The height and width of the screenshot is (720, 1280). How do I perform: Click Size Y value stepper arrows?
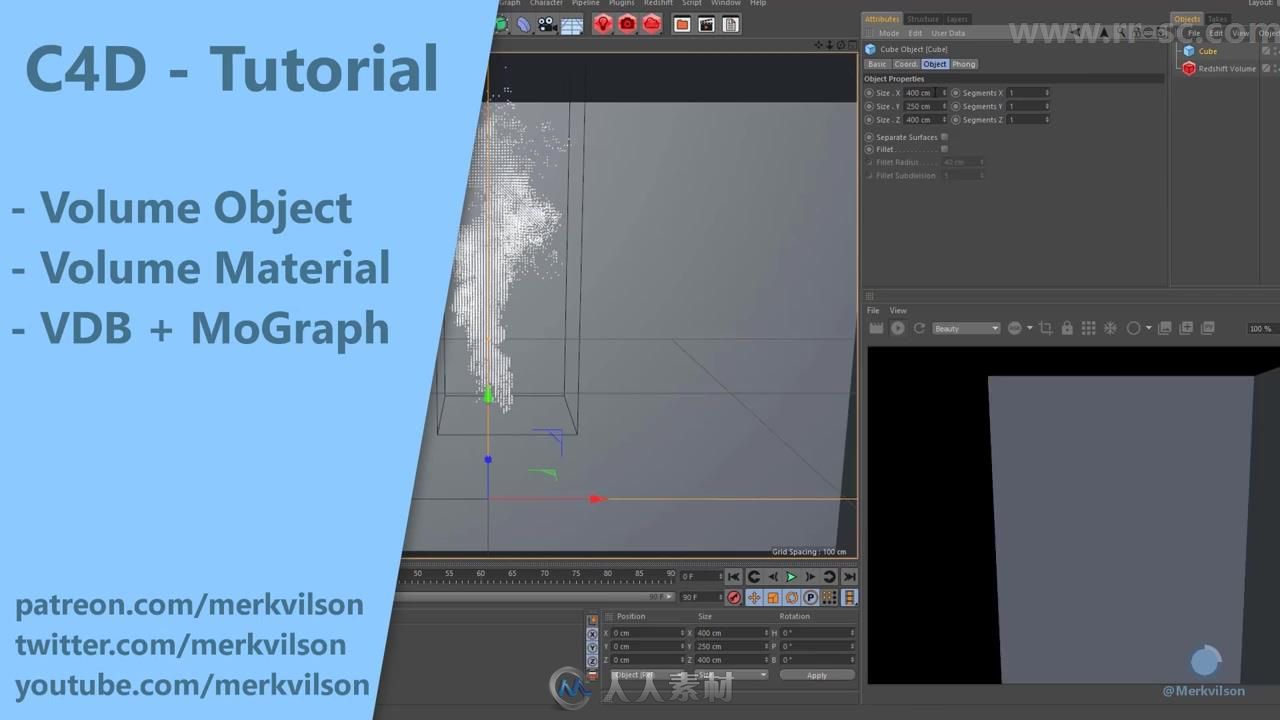pyautogui.click(x=944, y=106)
